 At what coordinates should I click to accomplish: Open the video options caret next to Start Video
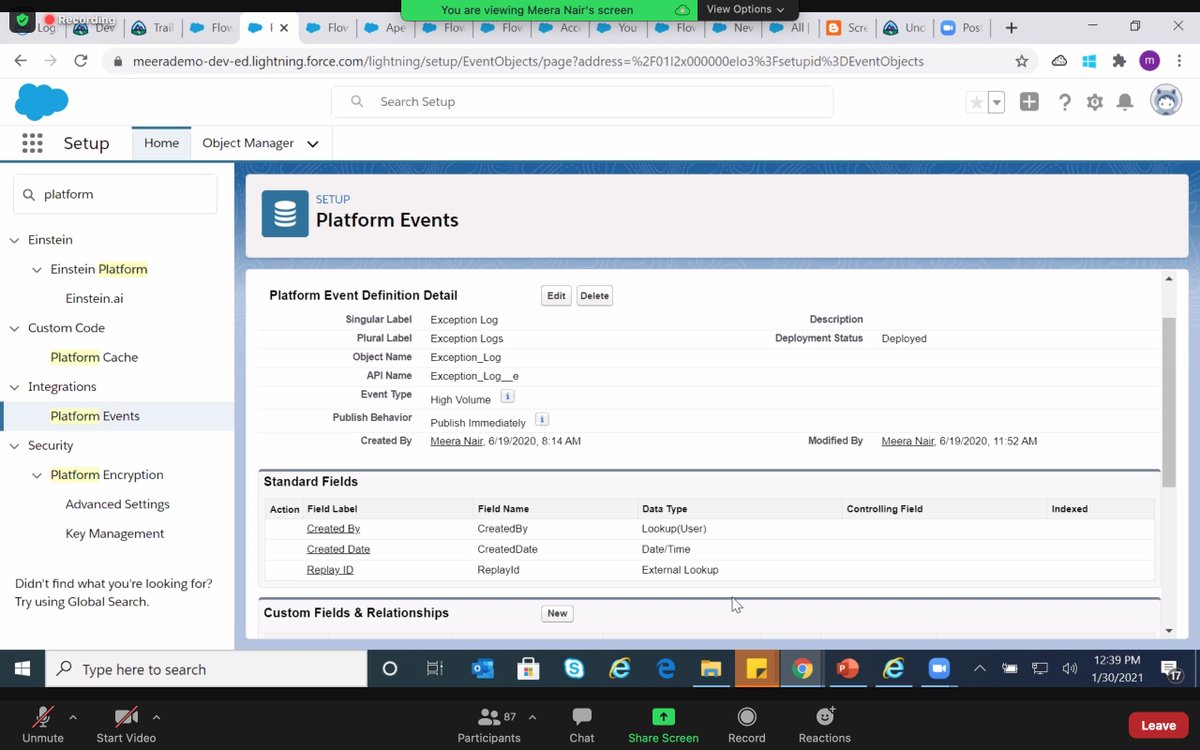(x=156, y=717)
